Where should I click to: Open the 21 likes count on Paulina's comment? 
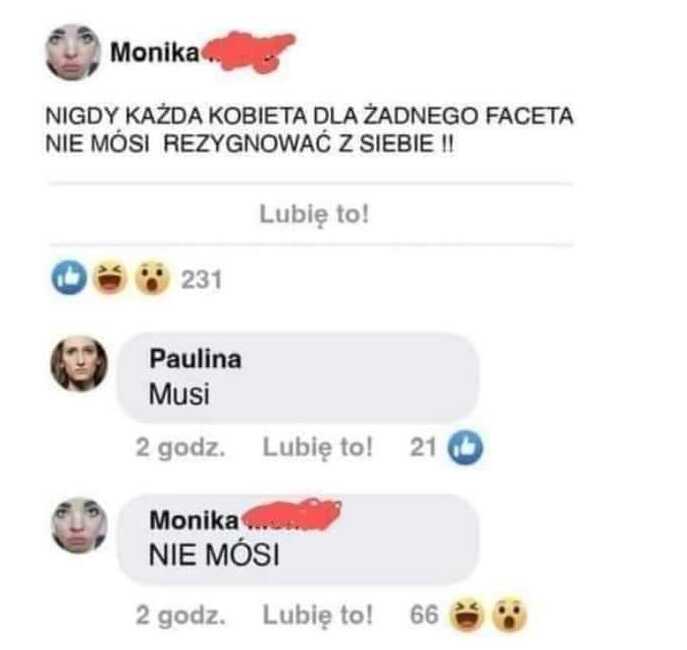pos(423,448)
